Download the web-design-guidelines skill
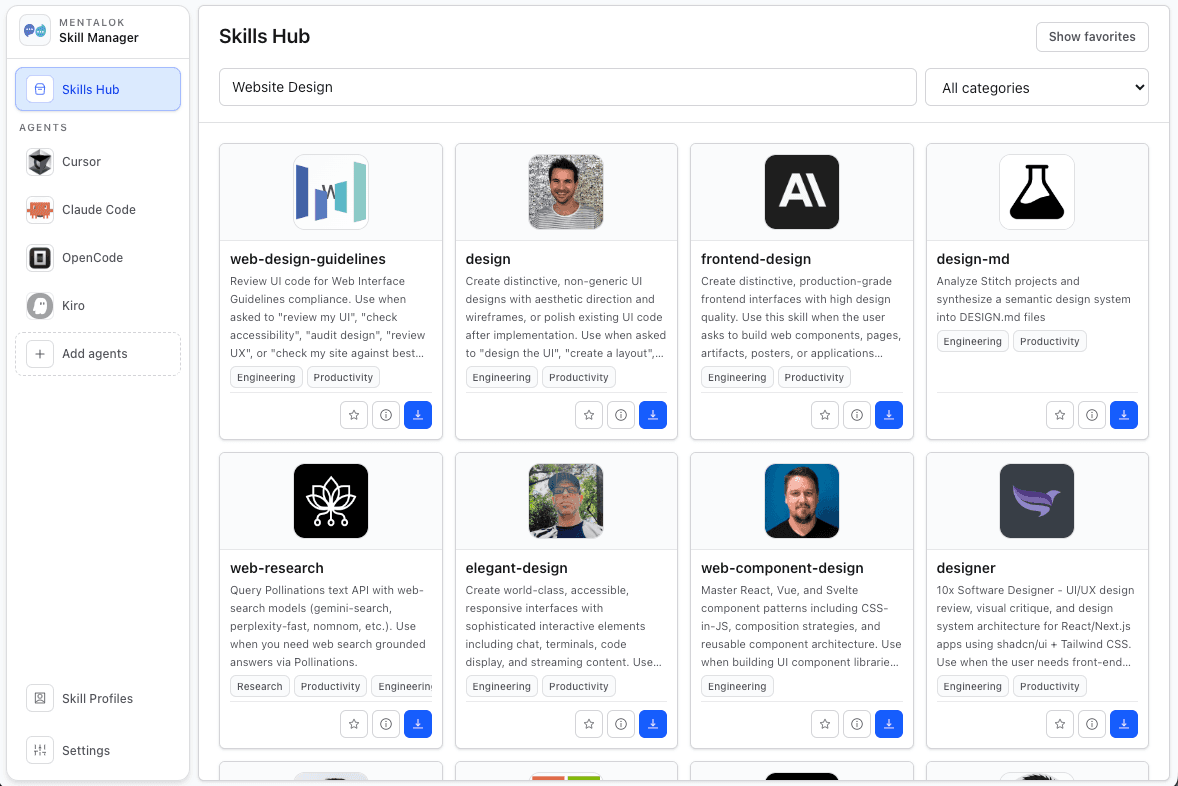 coord(418,415)
